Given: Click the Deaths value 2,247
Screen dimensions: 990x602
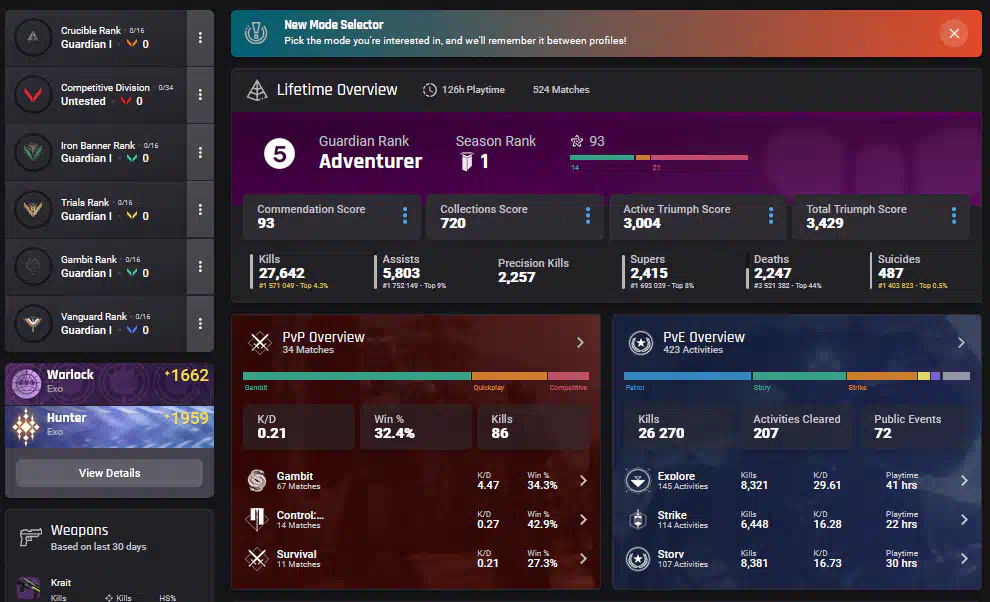Looking at the screenshot, I should (772, 273).
